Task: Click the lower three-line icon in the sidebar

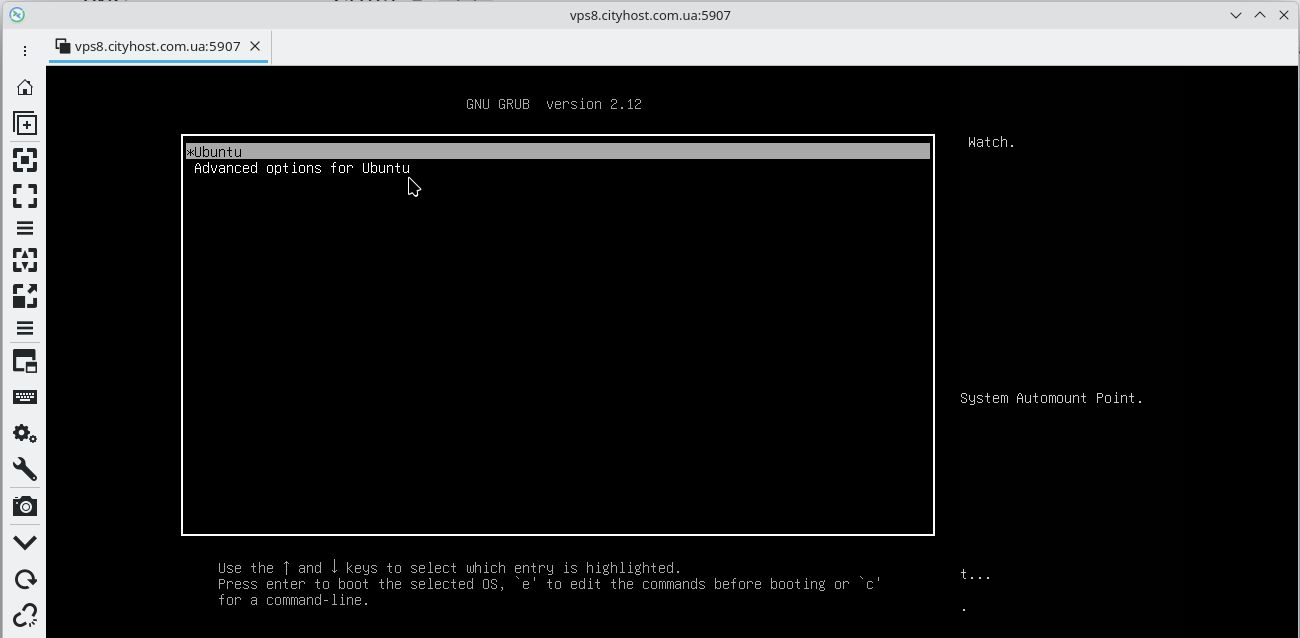Action: [x=25, y=329]
